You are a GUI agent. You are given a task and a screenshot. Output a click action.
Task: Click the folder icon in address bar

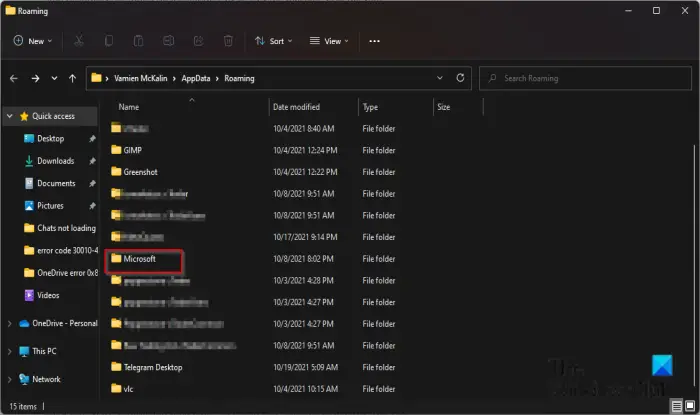(96, 78)
